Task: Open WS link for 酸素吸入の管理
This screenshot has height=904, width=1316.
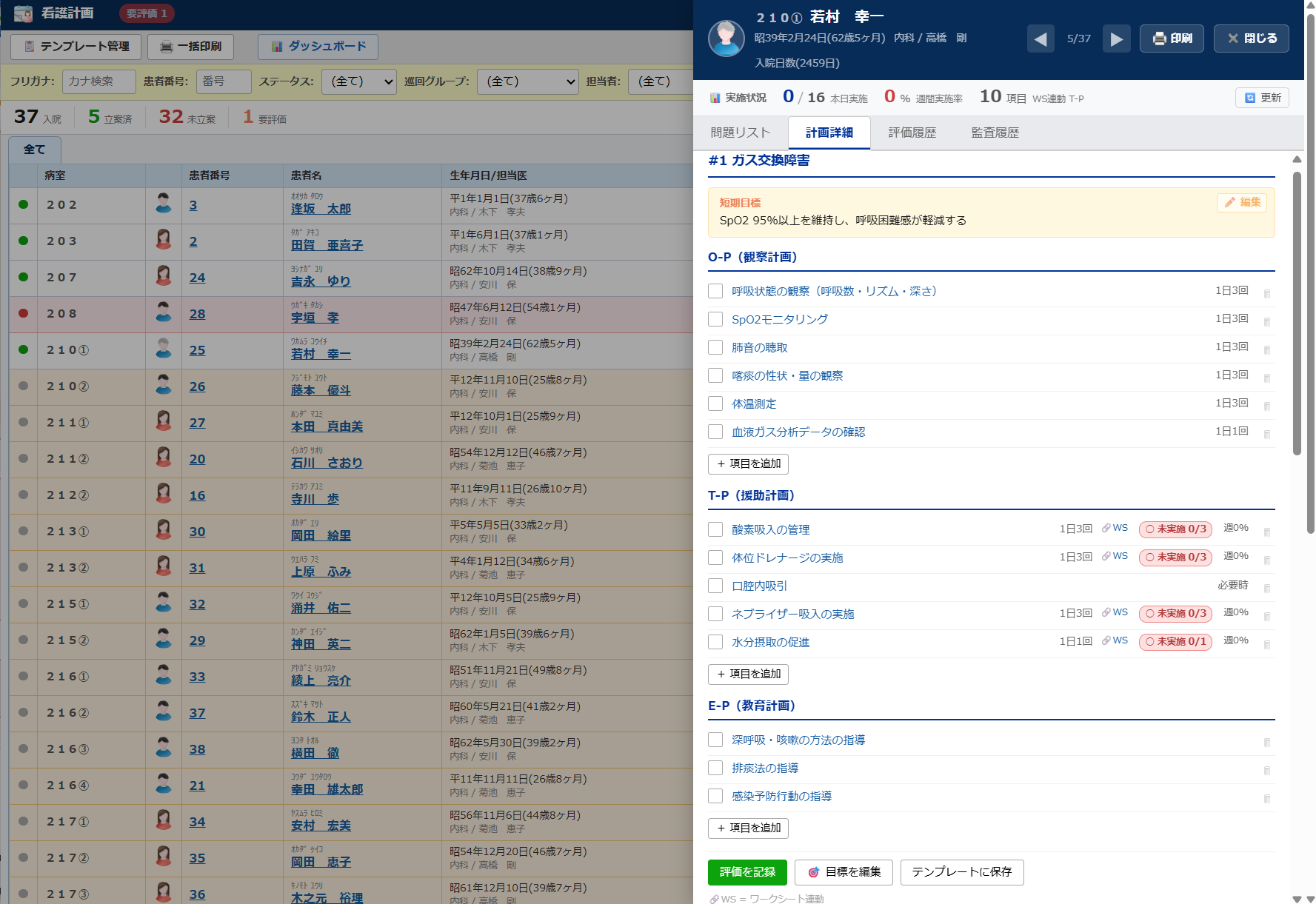Action: coord(1115,528)
